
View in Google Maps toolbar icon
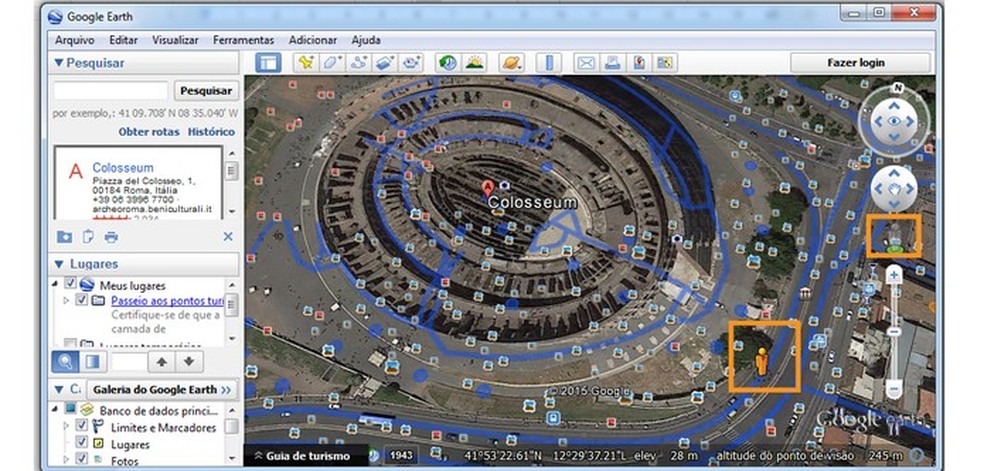[665, 63]
